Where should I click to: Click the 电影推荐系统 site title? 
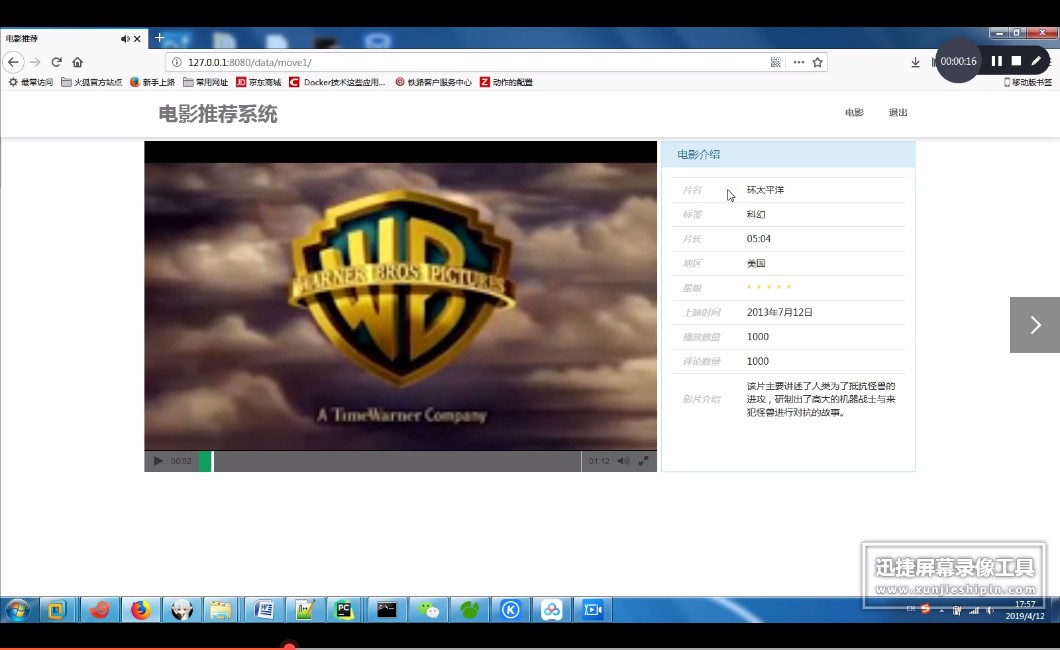pos(218,114)
